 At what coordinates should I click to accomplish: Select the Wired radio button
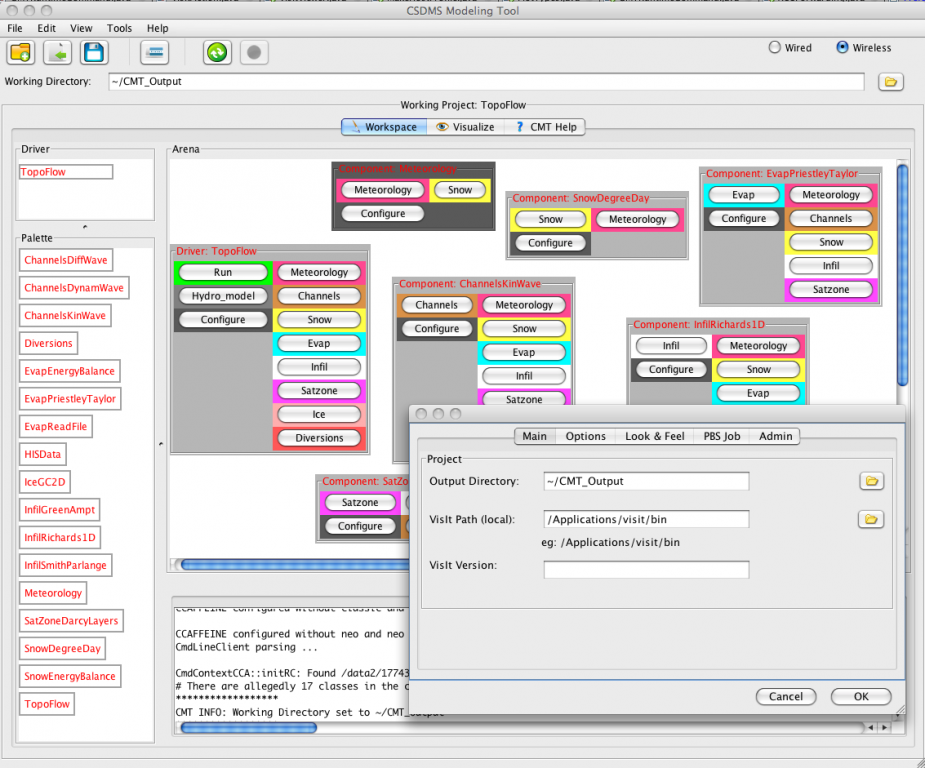774,47
